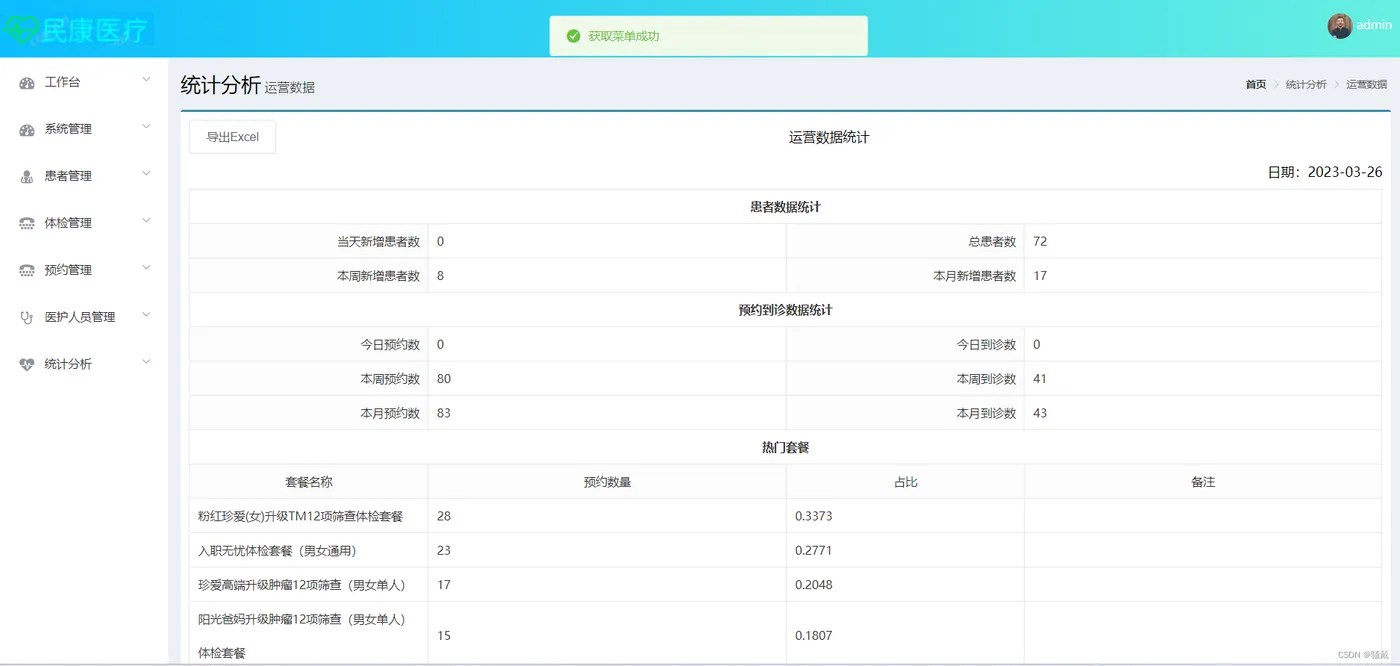Open the 患者管理 menu item
The image size is (1400, 666).
pyautogui.click(x=84, y=176)
